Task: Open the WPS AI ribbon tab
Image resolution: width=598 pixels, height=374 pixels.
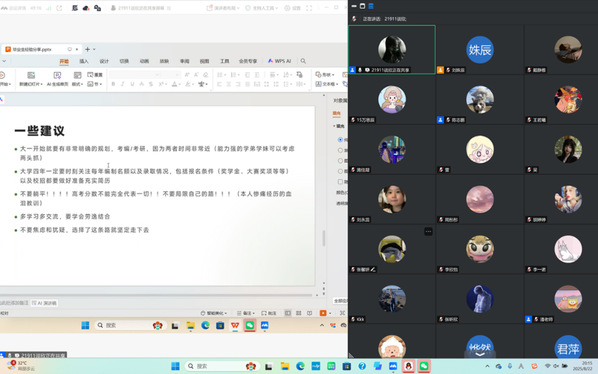Action: tap(280, 61)
